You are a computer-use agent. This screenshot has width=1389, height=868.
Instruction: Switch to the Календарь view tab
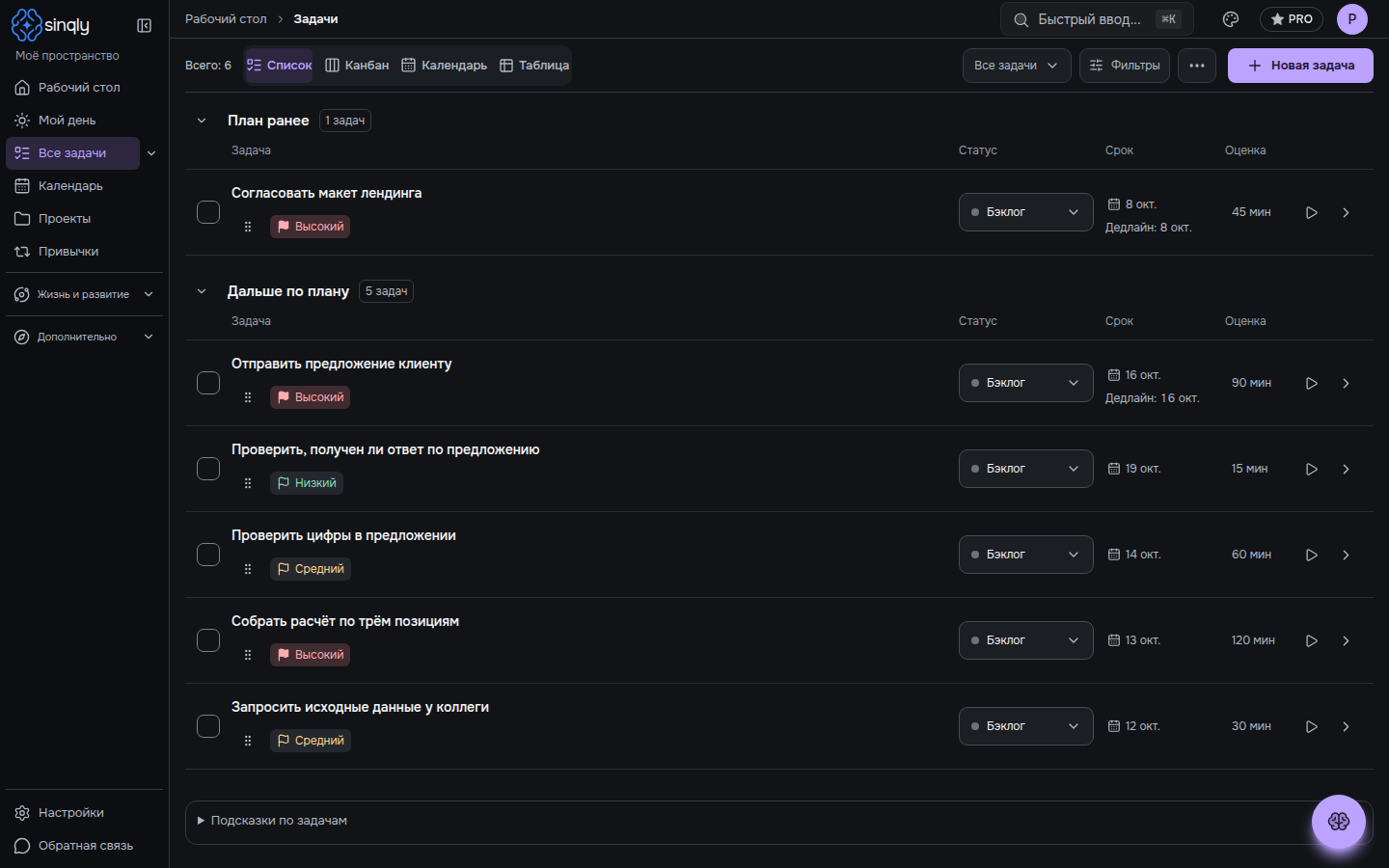click(444, 66)
